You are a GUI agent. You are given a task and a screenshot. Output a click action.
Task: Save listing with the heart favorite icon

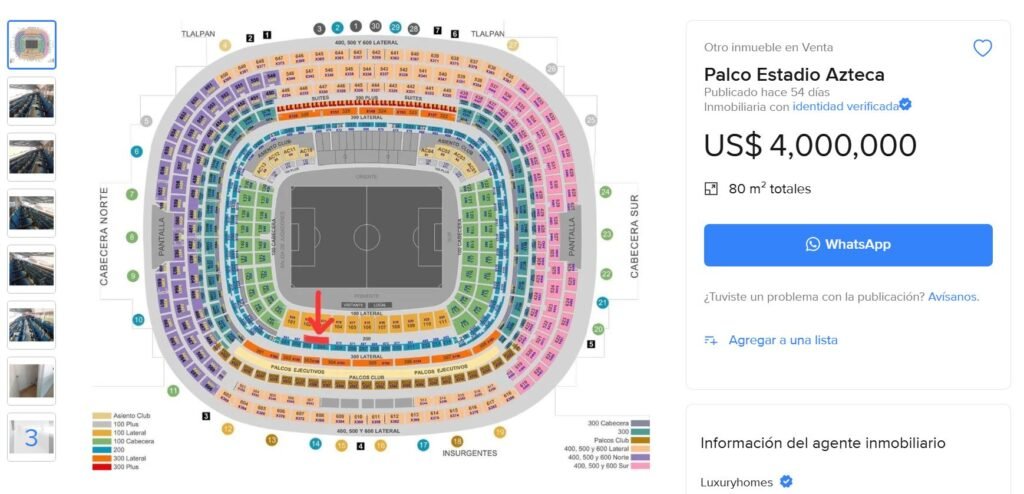982,48
